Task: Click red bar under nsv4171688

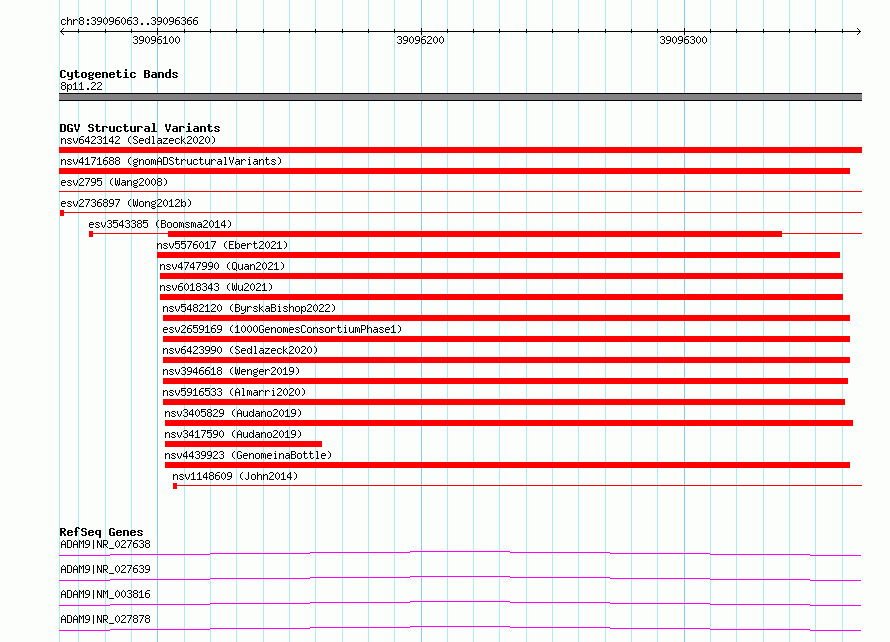Action: pyautogui.click(x=455, y=171)
